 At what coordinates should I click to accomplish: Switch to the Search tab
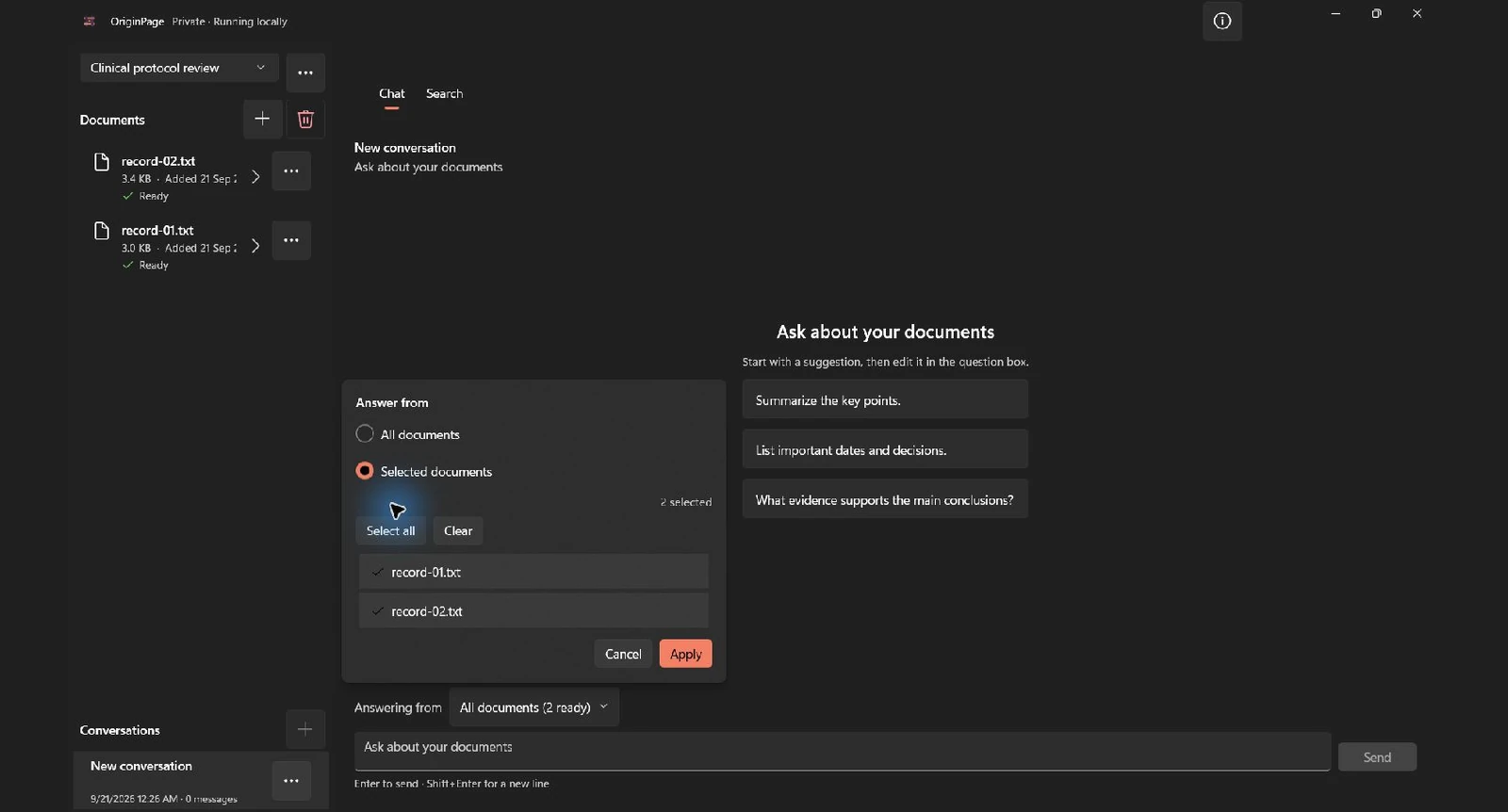point(444,93)
